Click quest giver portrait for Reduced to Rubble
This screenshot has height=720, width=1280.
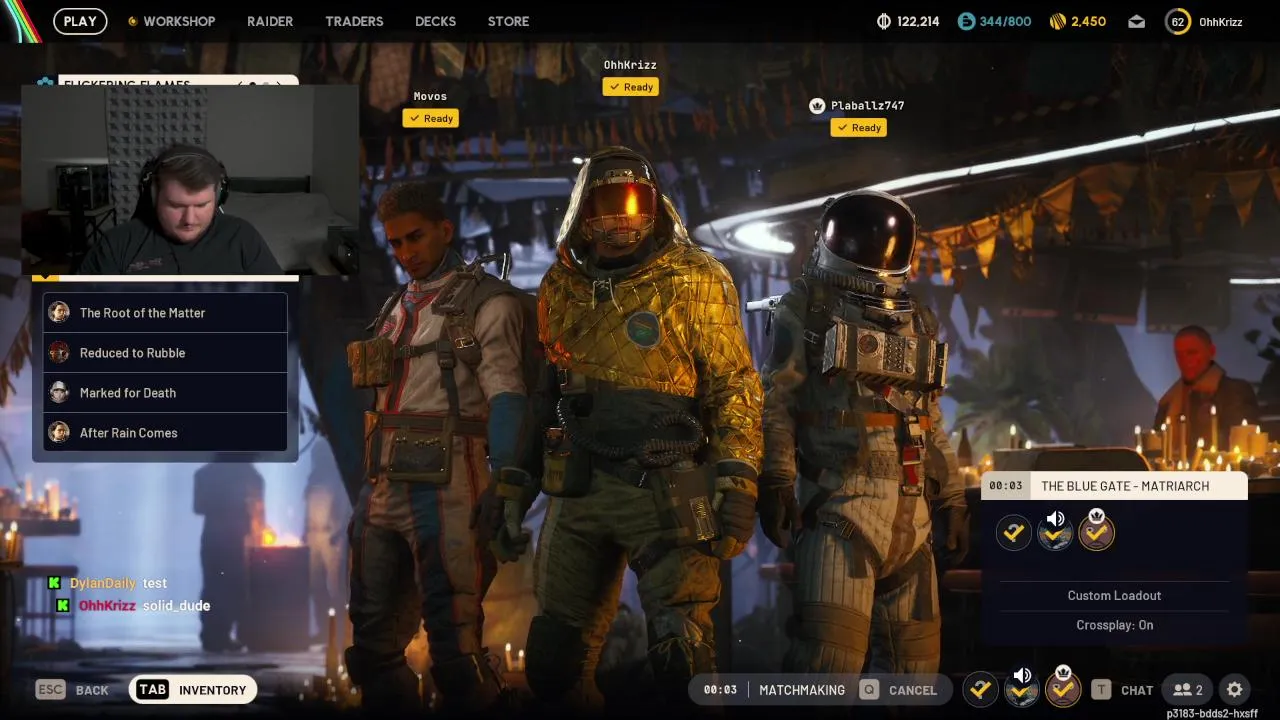[x=59, y=352]
